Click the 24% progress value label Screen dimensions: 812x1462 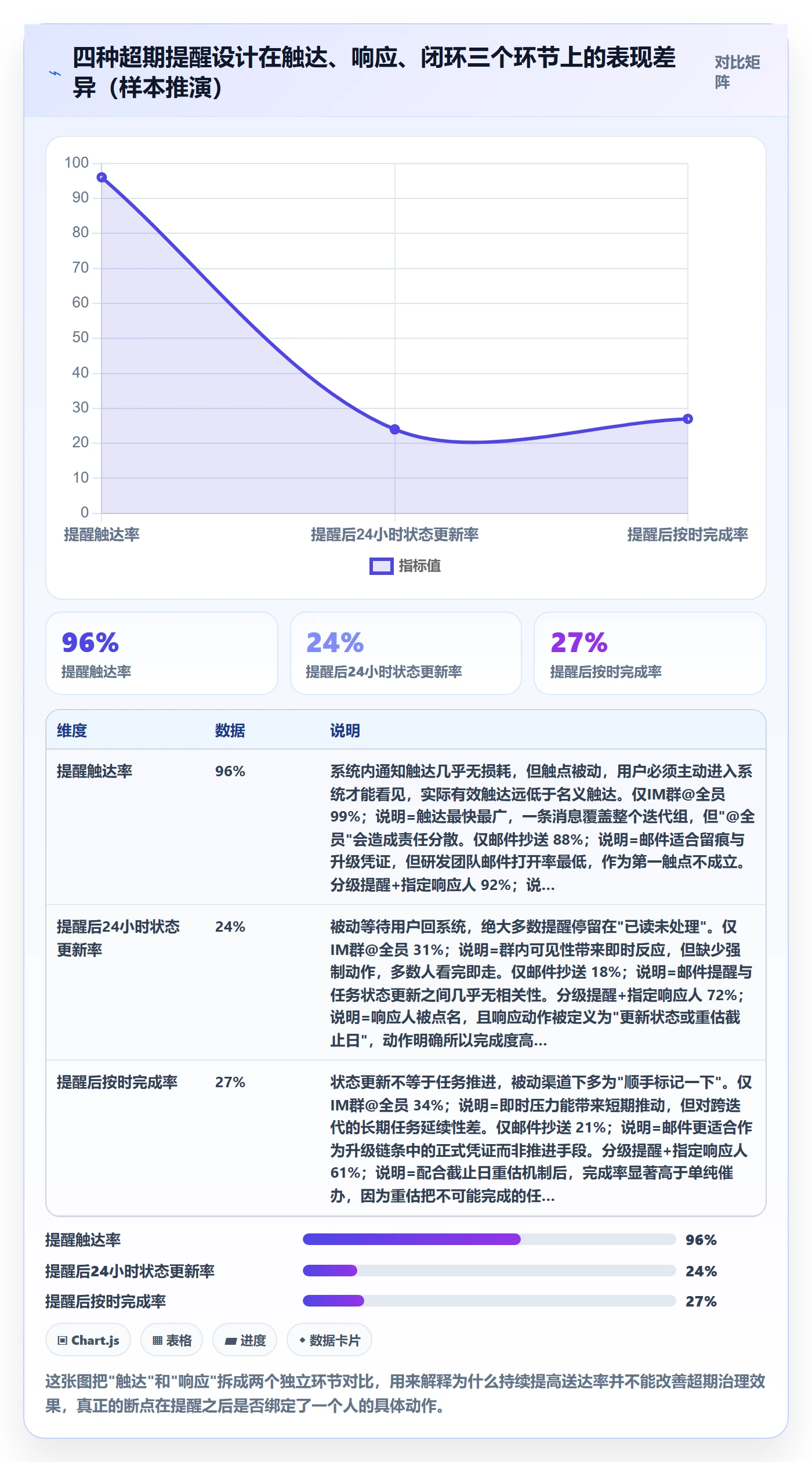pyautogui.click(x=701, y=1271)
